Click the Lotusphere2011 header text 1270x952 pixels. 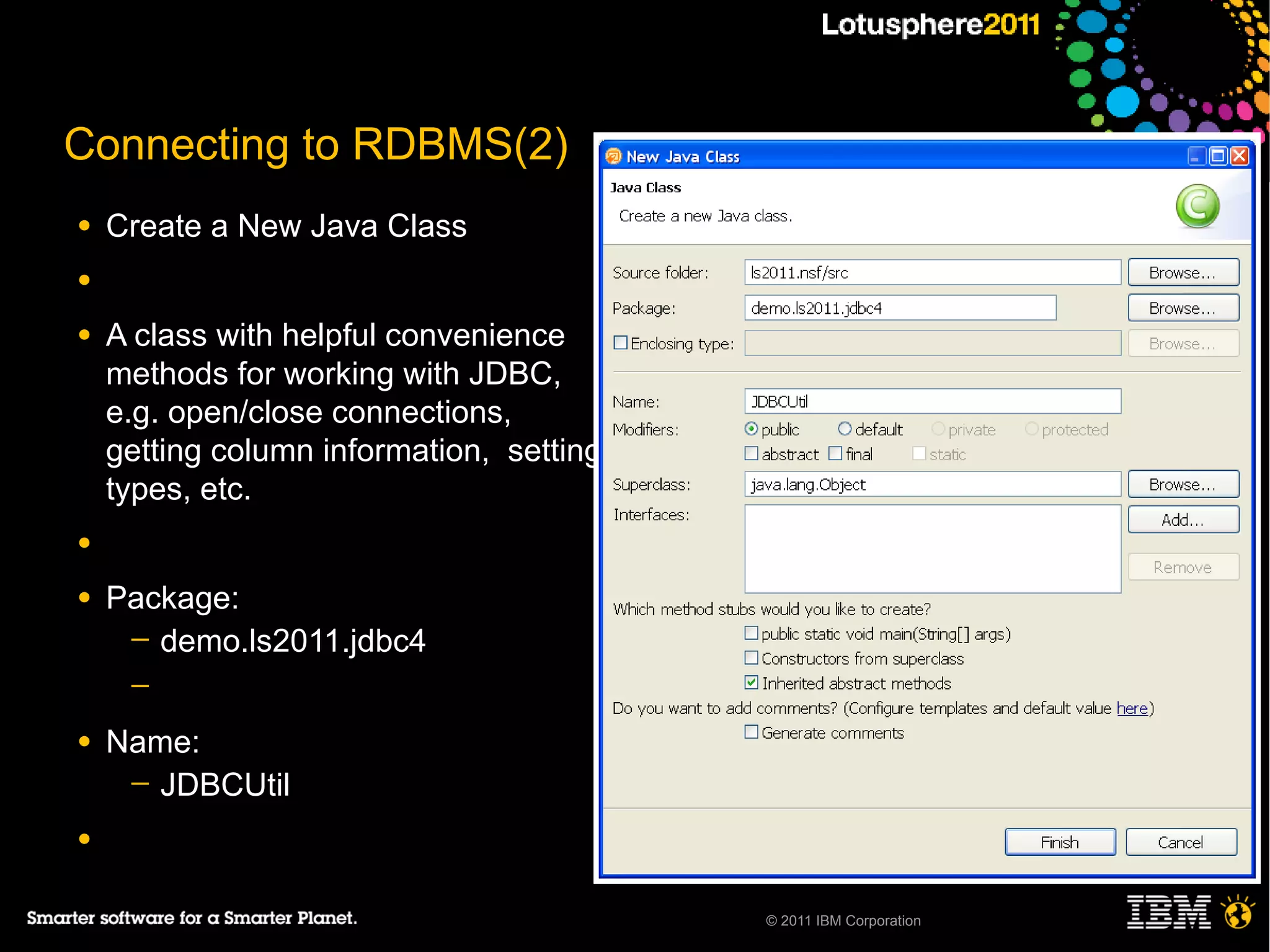click(931, 25)
